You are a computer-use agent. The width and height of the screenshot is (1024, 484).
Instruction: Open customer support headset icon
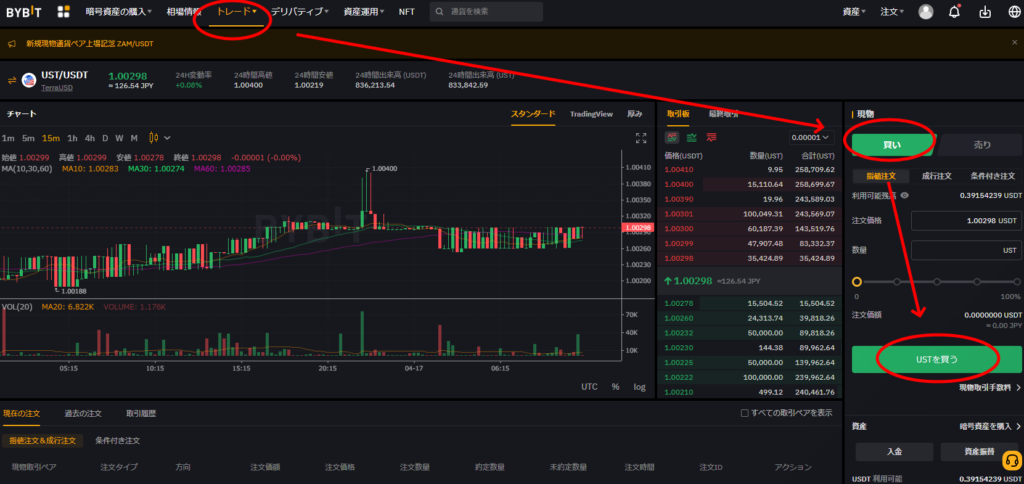click(1010, 461)
